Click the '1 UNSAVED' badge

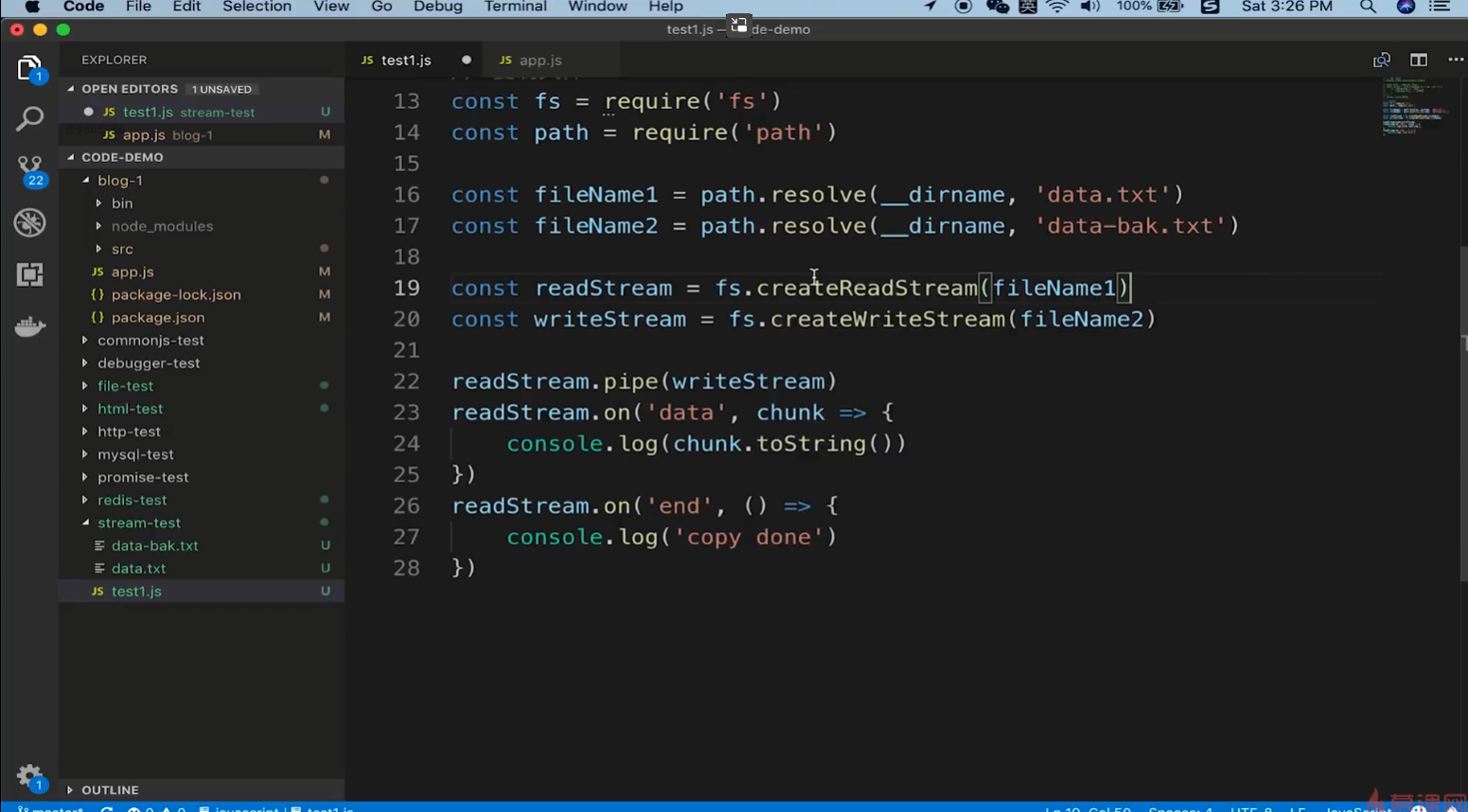(x=221, y=89)
